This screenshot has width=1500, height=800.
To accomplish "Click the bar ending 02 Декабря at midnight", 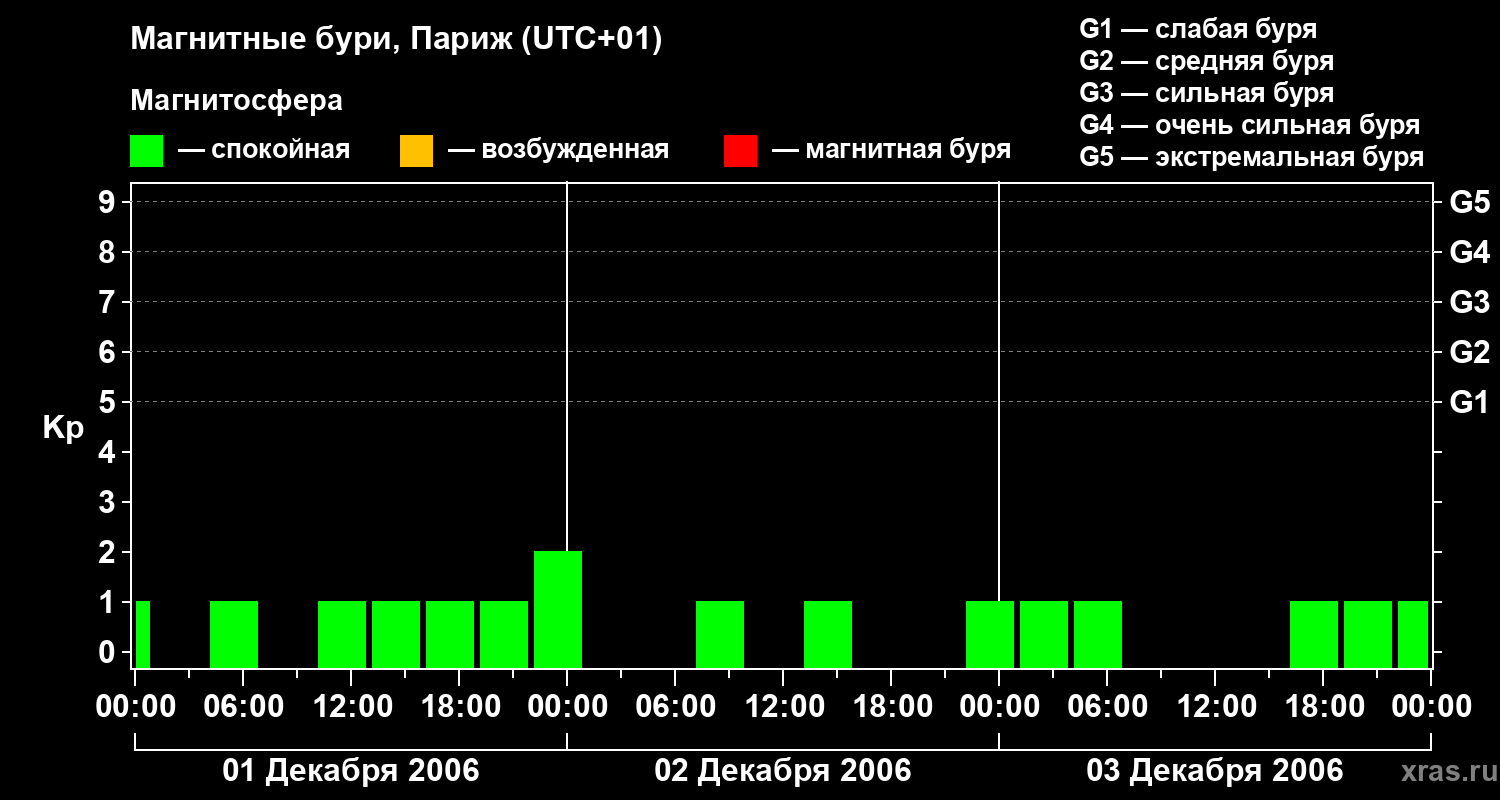I will [990, 634].
